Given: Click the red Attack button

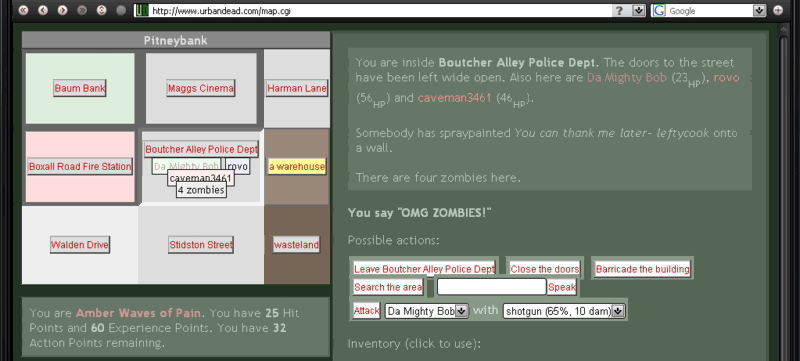Looking at the screenshot, I should [x=366, y=311].
